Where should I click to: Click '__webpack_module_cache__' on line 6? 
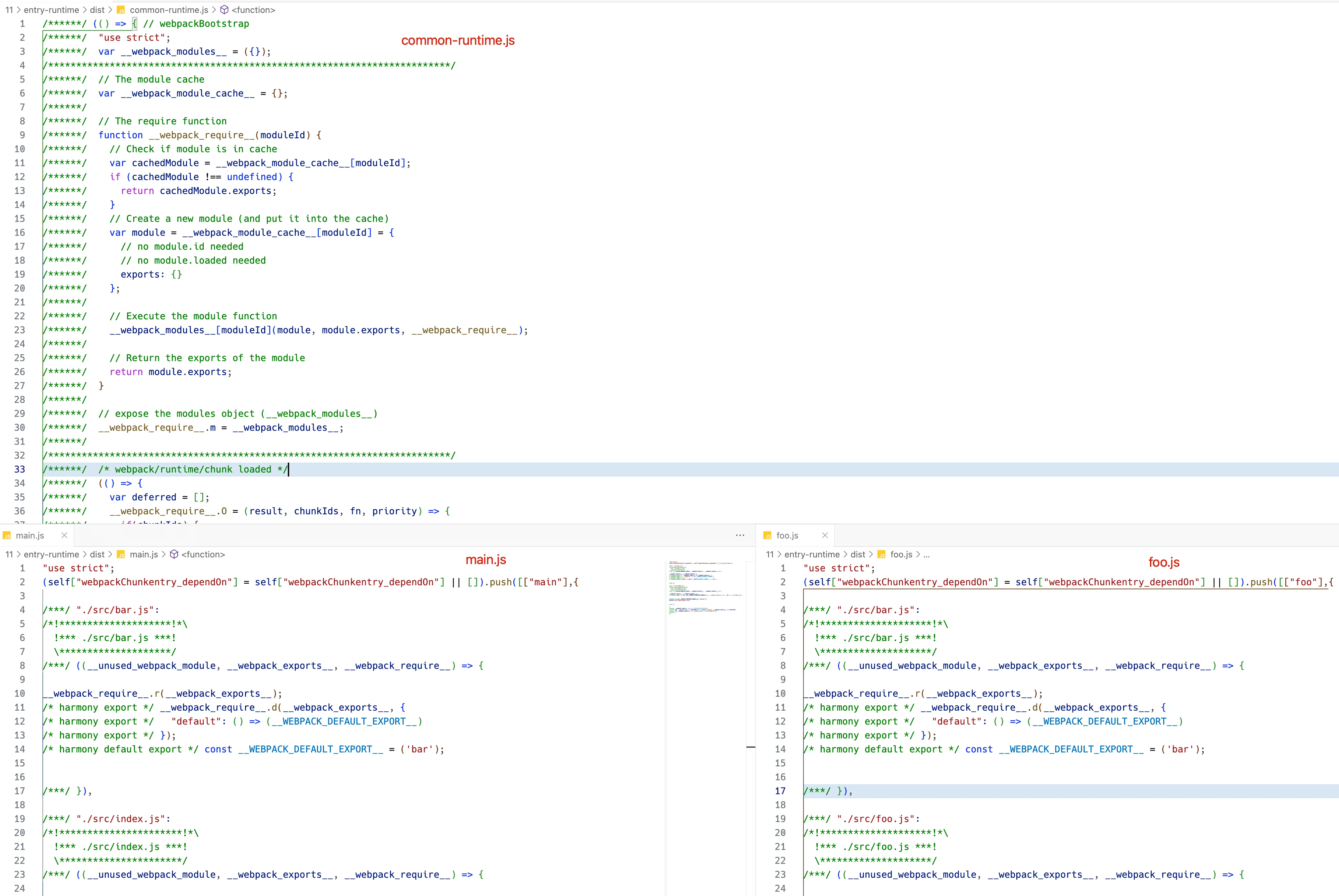187,93
